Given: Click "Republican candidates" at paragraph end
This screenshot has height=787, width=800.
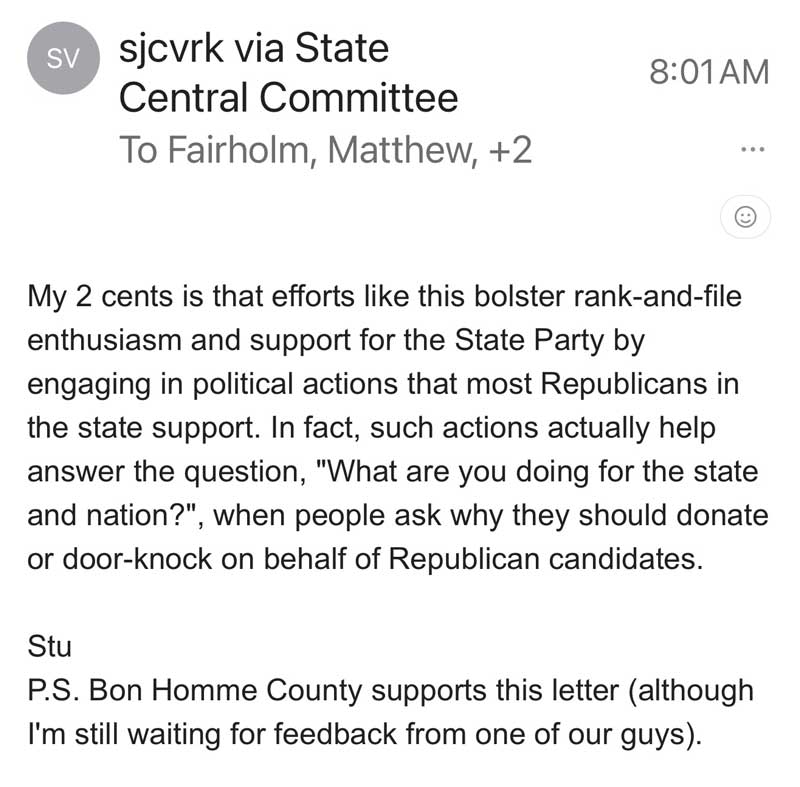Looking at the screenshot, I should pyautogui.click(x=546, y=558).
